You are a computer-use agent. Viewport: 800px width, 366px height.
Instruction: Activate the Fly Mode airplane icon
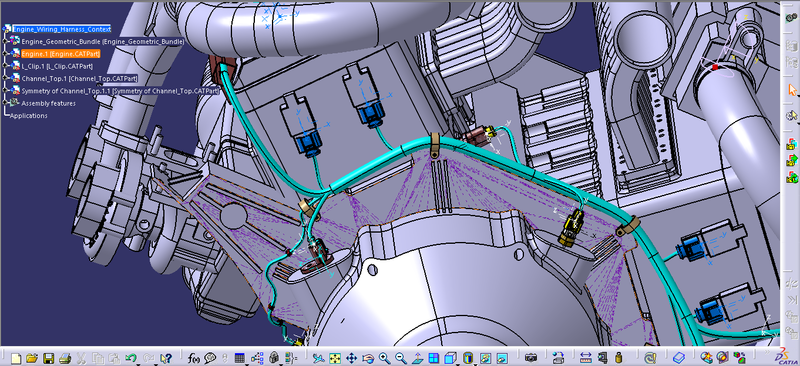tap(318, 358)
